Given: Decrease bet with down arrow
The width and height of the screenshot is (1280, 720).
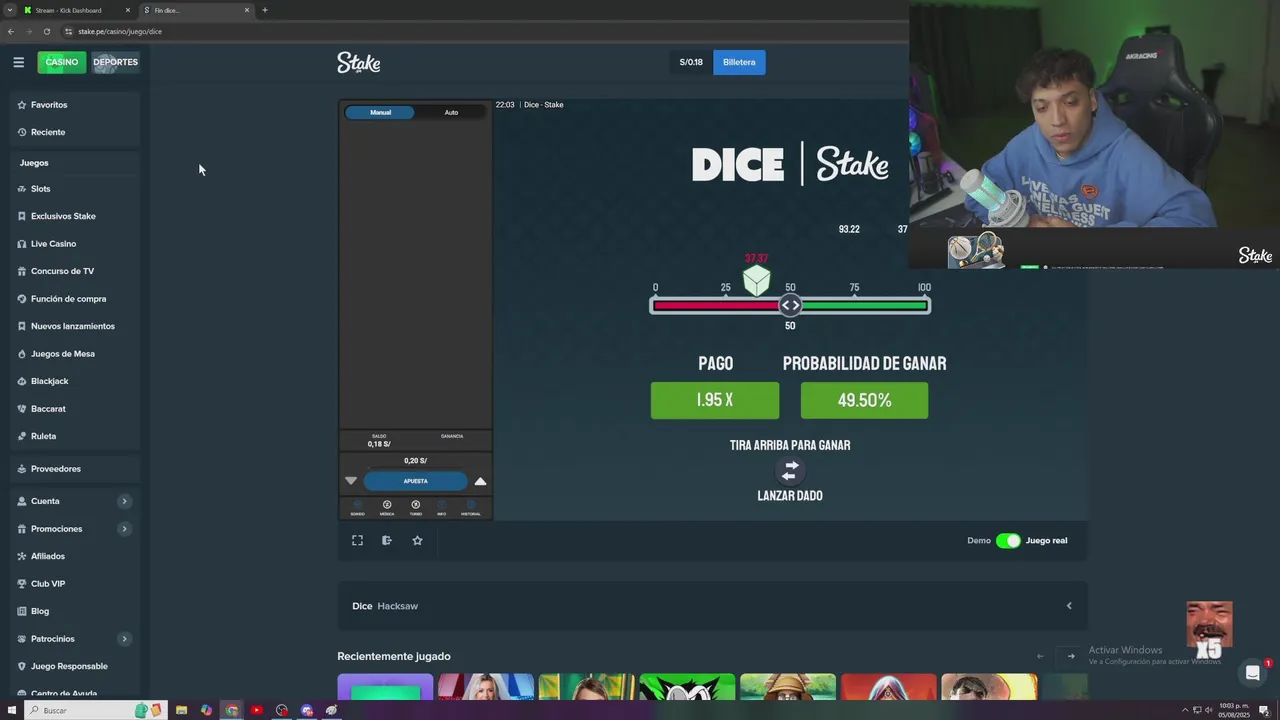Looking at the screenshot, I should tap(351, 481).
